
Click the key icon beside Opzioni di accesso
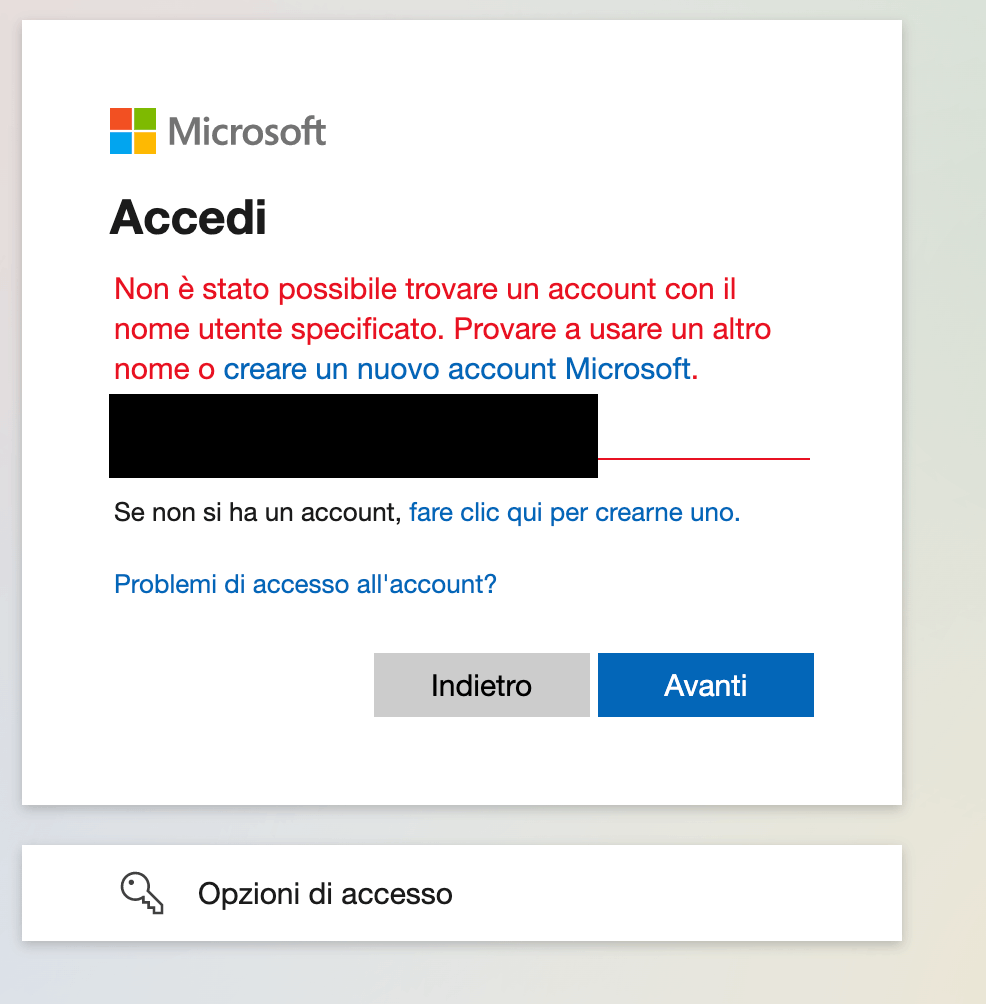click(142, 893)
